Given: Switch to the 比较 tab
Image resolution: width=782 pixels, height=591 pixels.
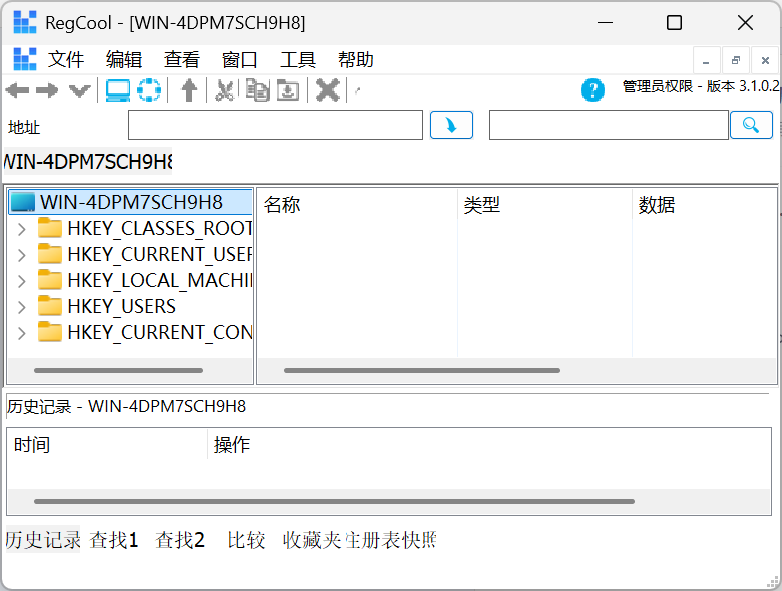Looking at the screenshot, I should coord(246,540).
